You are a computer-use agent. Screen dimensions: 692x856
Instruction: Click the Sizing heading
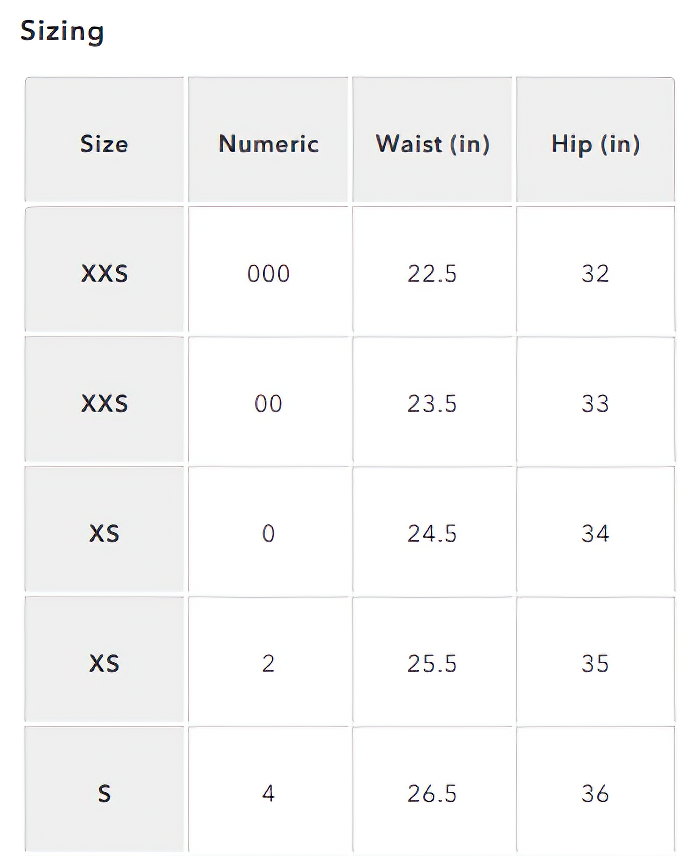(62, 31)
